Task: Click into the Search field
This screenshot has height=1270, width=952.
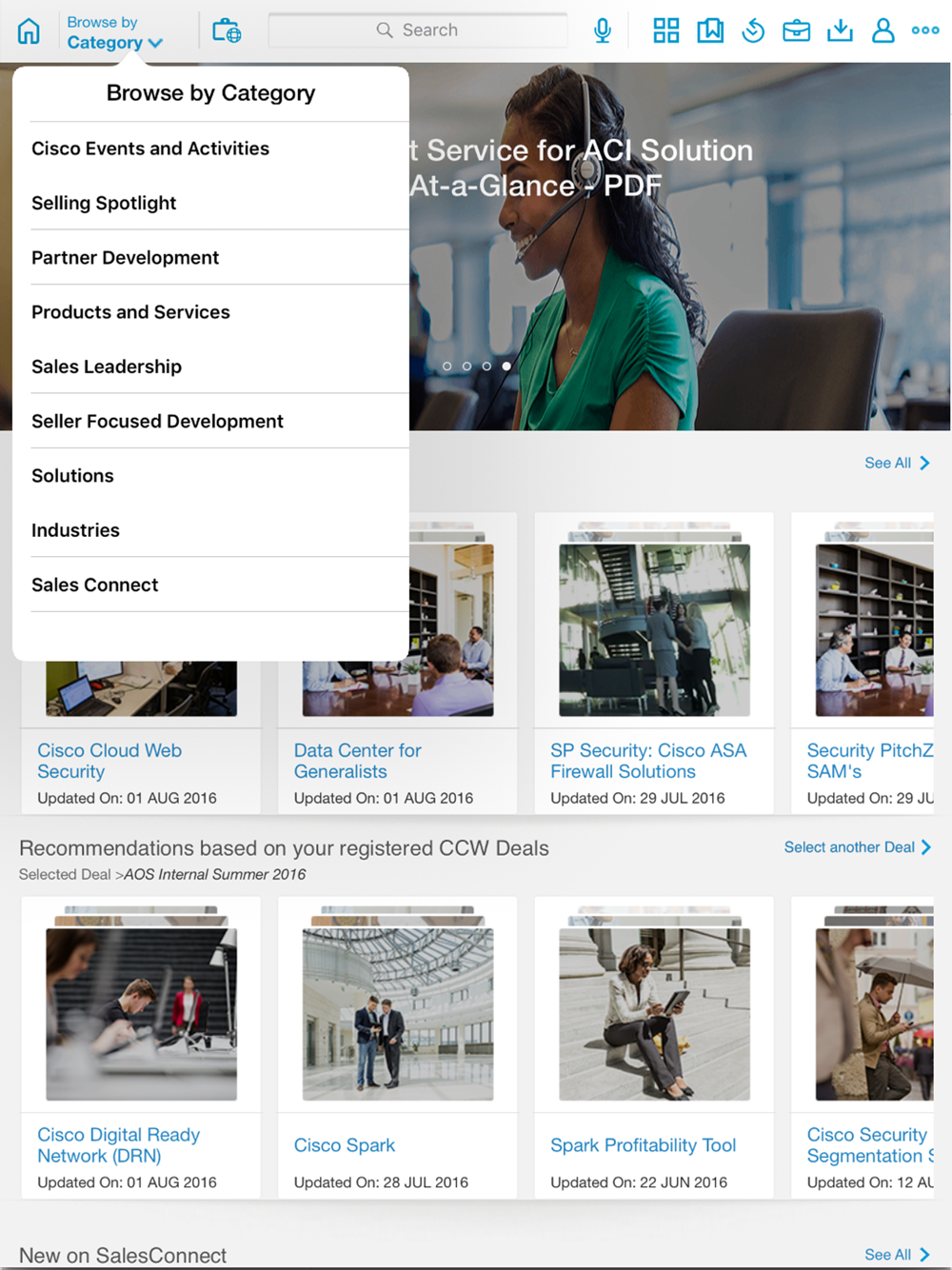Action: click(x=418, y=30)
